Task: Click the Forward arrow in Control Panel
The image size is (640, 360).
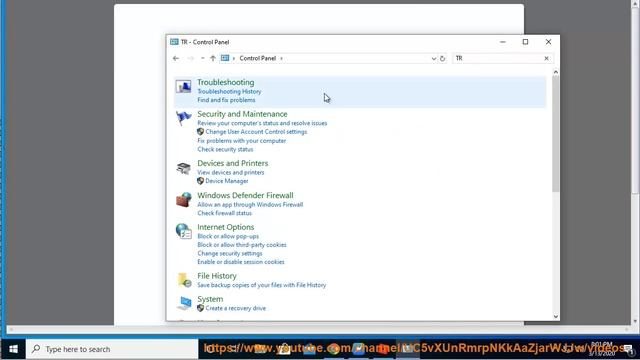Action: [x=190, y=58]
